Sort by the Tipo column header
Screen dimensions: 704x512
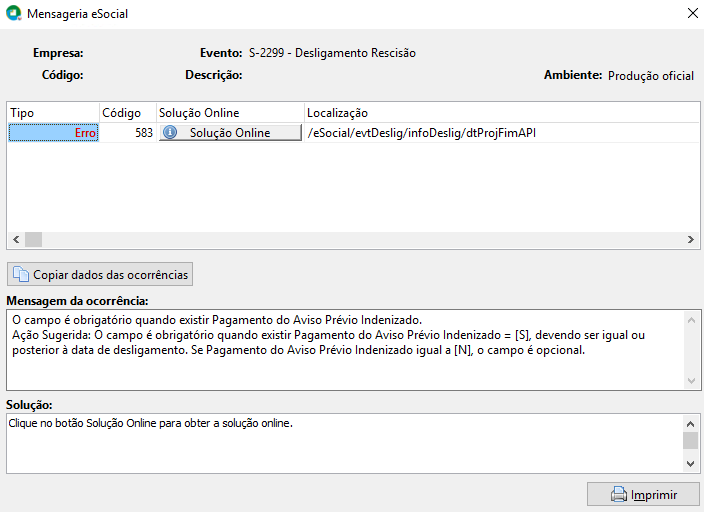[x=53, y=113]
